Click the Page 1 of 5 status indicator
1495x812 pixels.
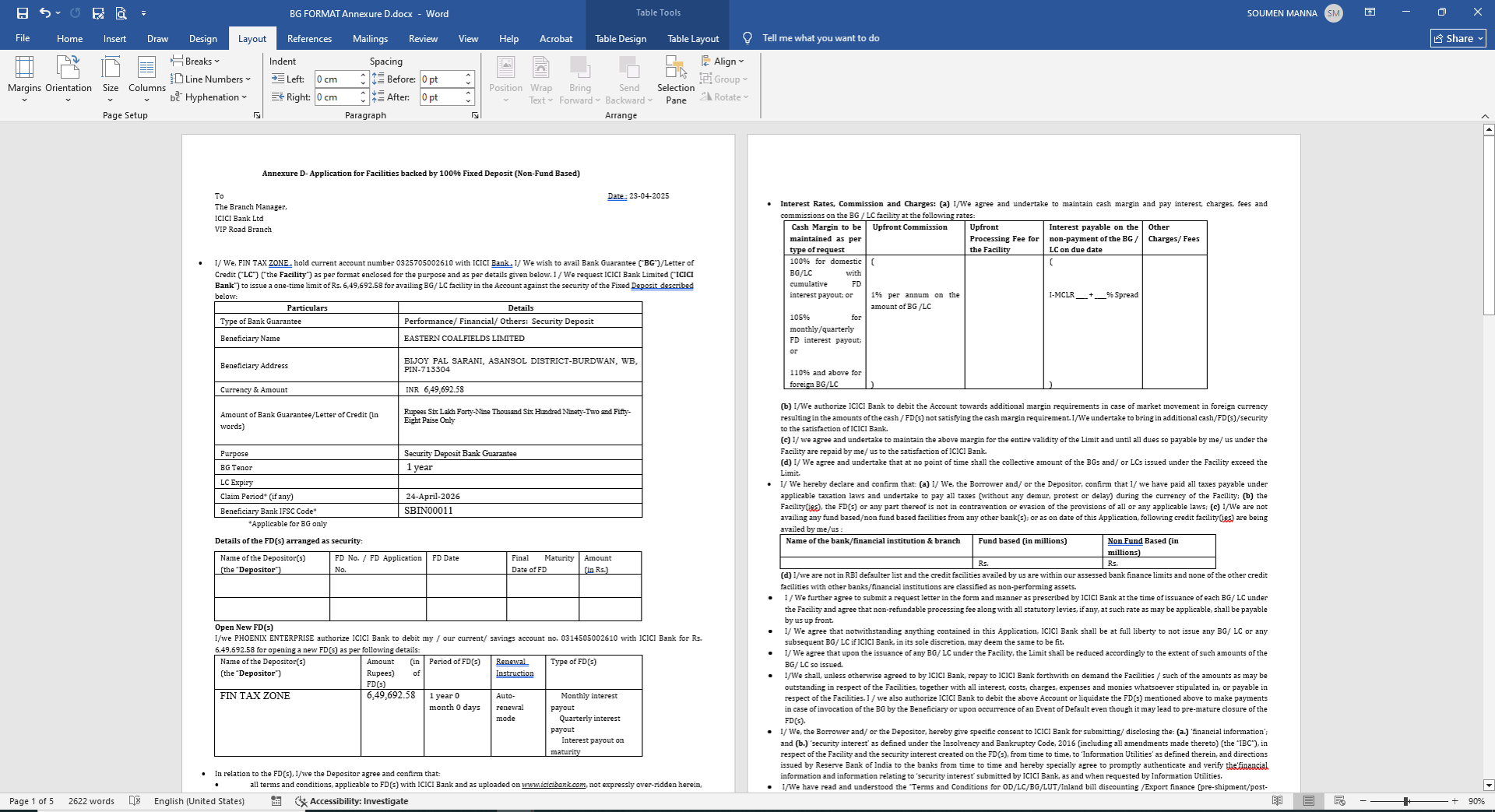(32, 801)
